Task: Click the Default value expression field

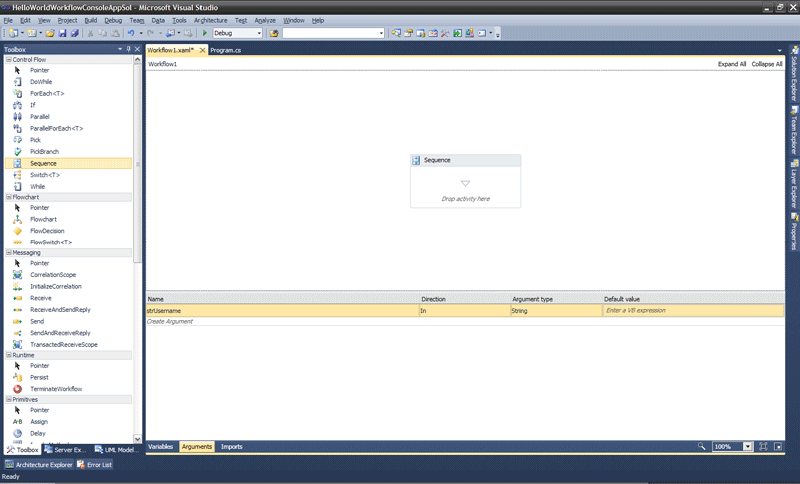Action: (x=693, y=311)
